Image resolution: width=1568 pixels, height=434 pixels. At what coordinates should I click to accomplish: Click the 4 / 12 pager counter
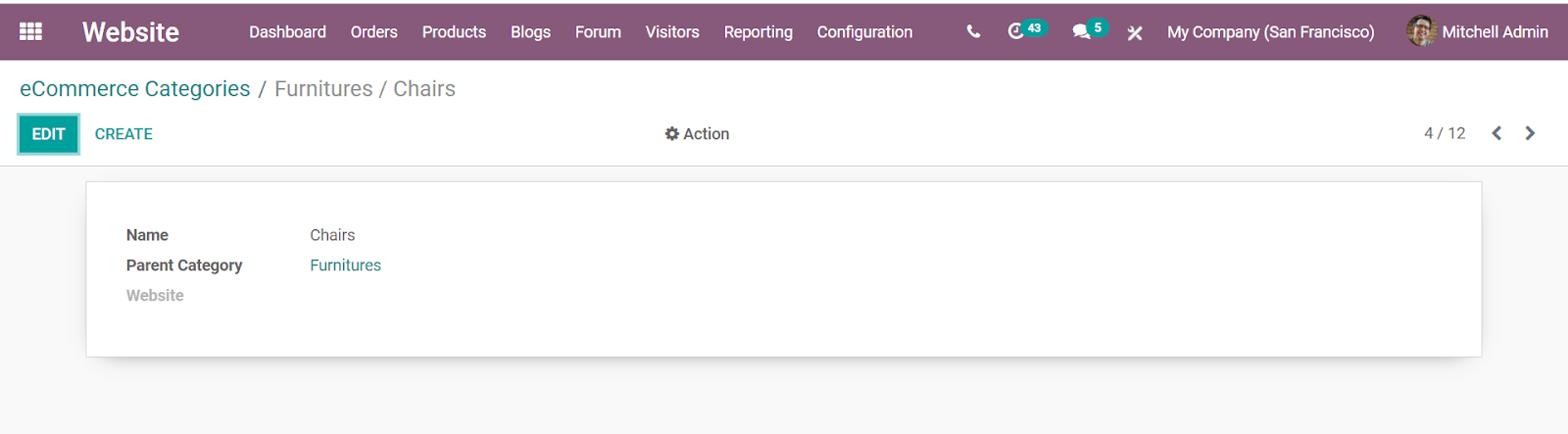click(x=1445, y=133)
